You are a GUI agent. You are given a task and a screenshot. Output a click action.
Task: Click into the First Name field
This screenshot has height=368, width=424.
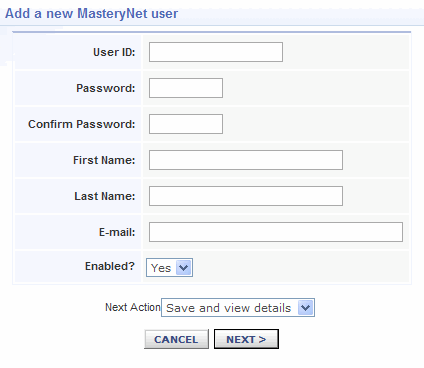246,160
